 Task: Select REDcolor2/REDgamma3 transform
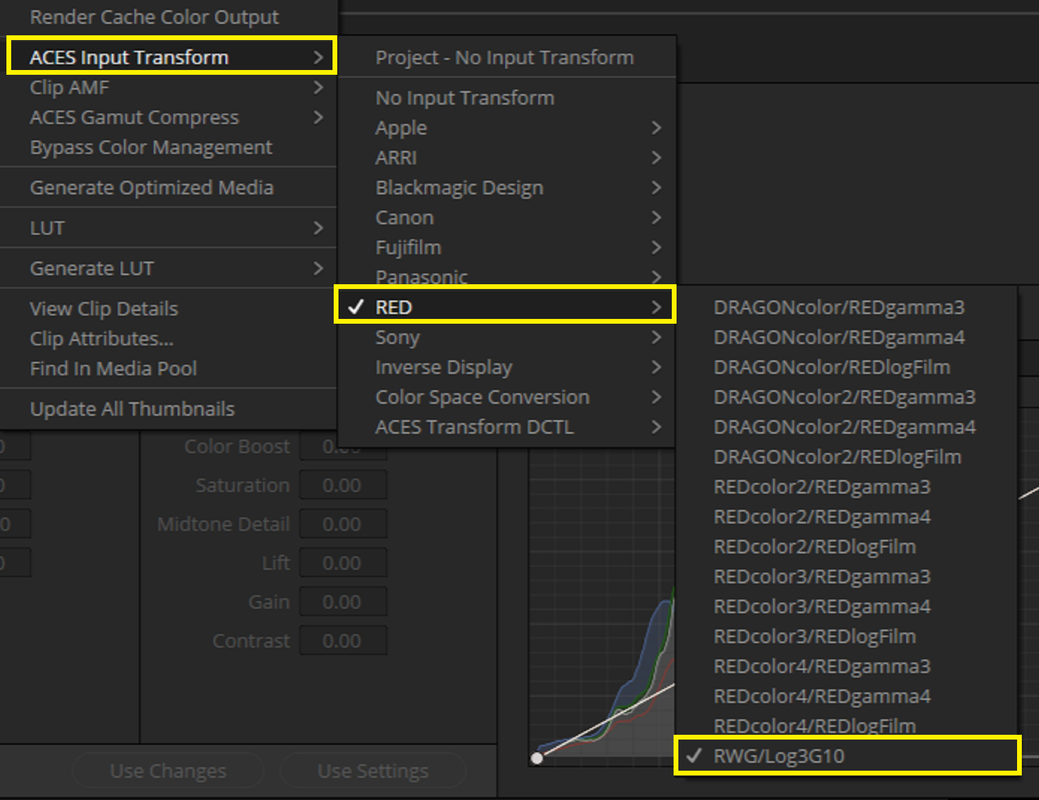[846, 486]
